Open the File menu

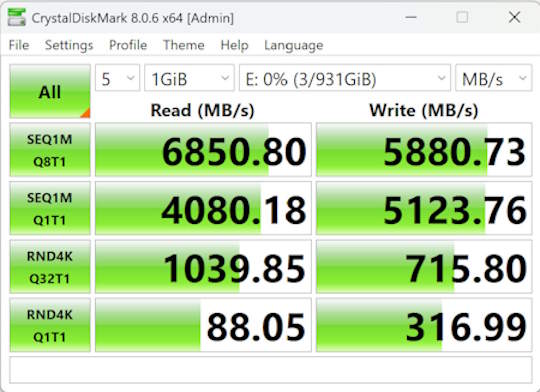pyautogui.click(x=19, y=45)
